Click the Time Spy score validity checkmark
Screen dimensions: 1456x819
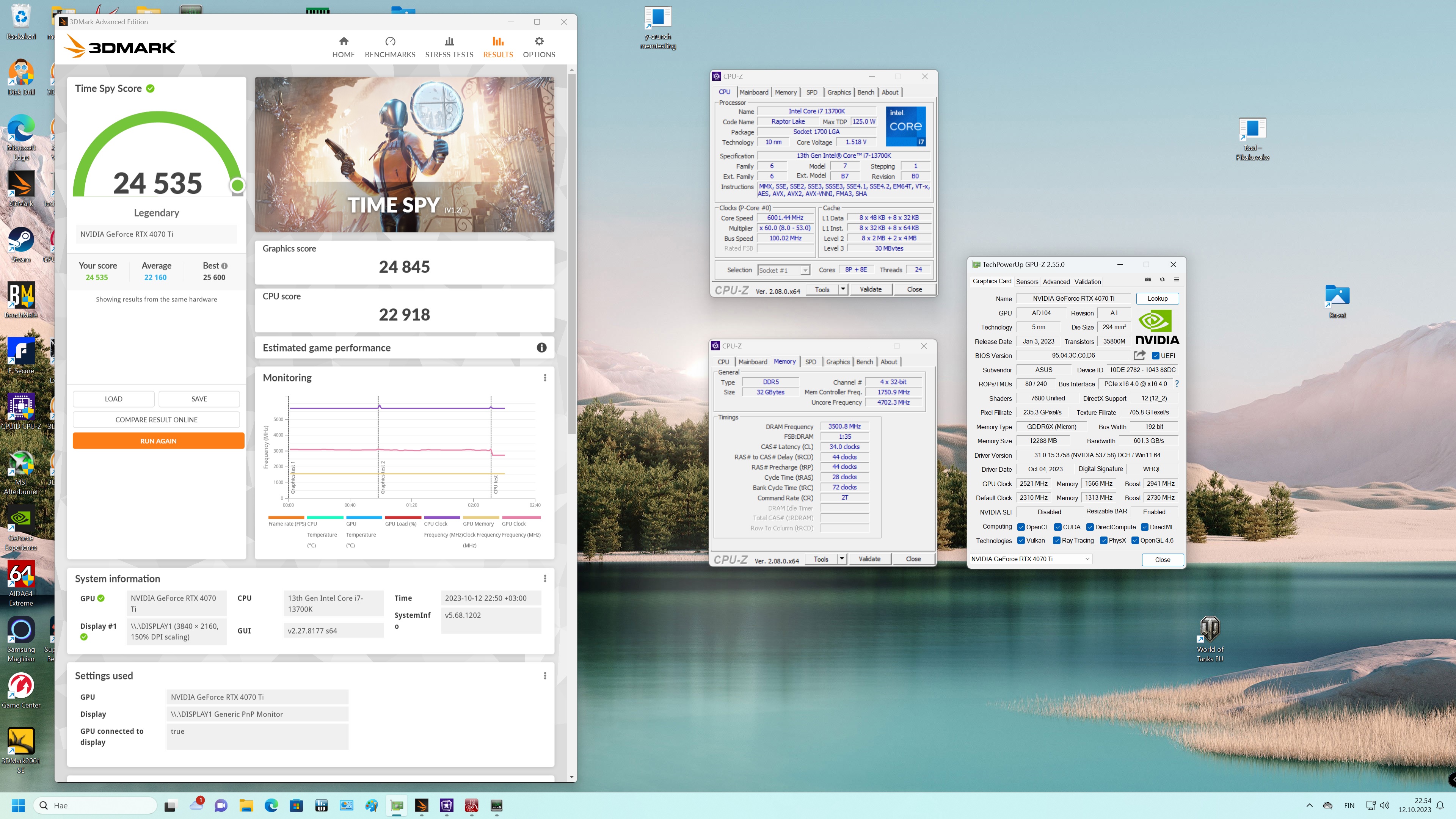pyautogui.click(x=151, y=88)
